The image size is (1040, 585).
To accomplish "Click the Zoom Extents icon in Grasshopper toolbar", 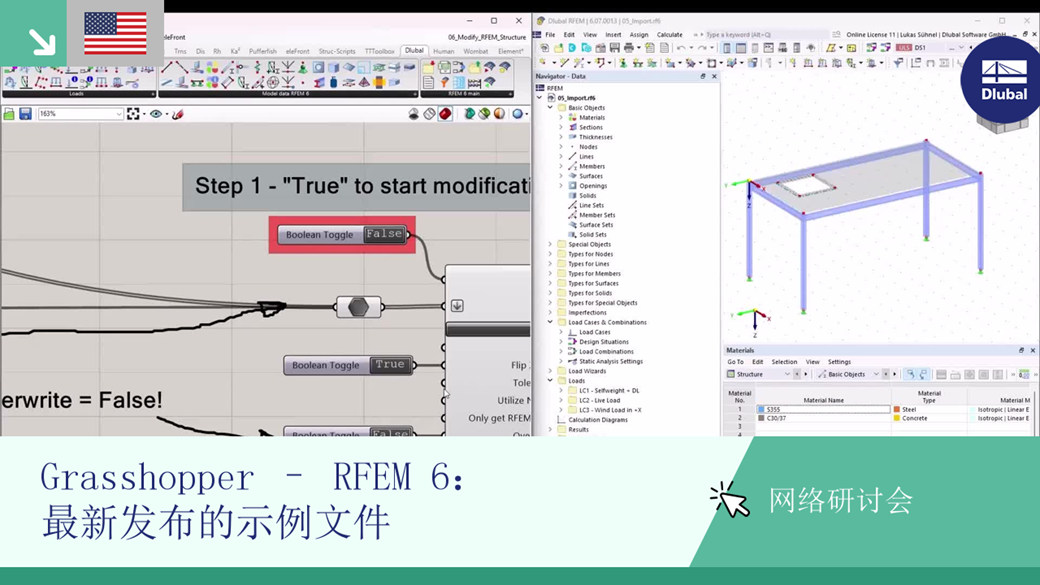I will [133, 114].
